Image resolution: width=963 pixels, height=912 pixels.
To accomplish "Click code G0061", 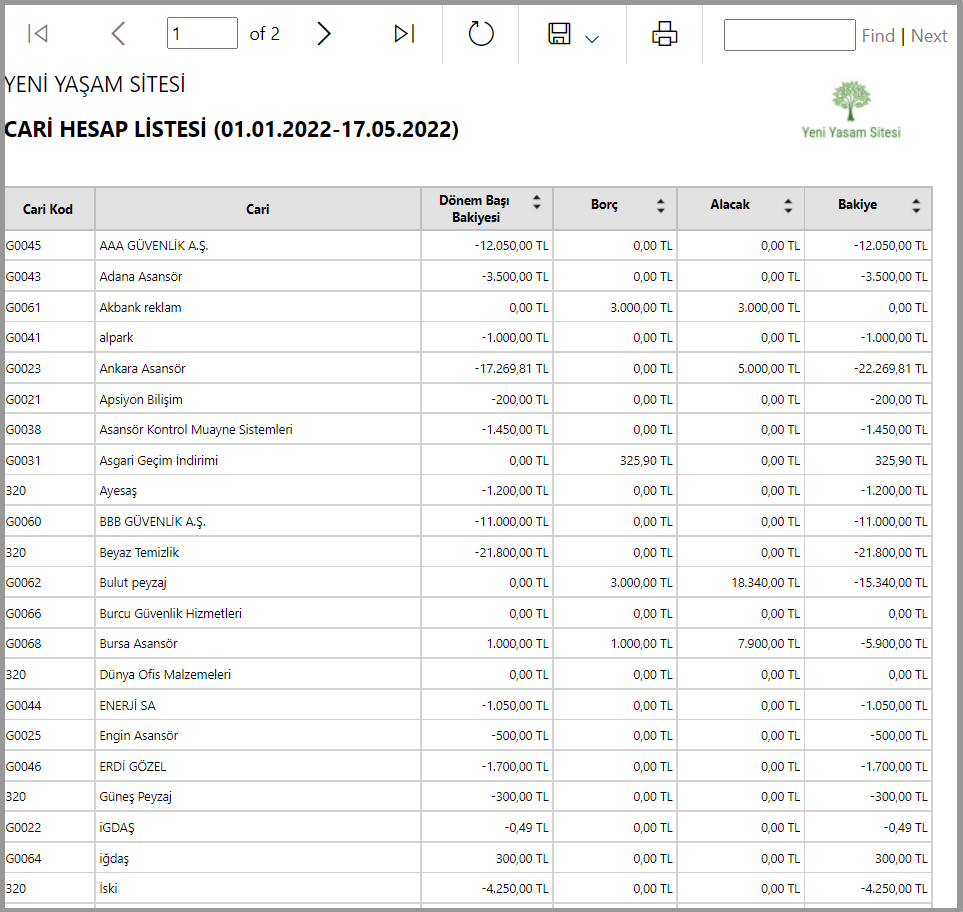I will (x=23, y=307).
